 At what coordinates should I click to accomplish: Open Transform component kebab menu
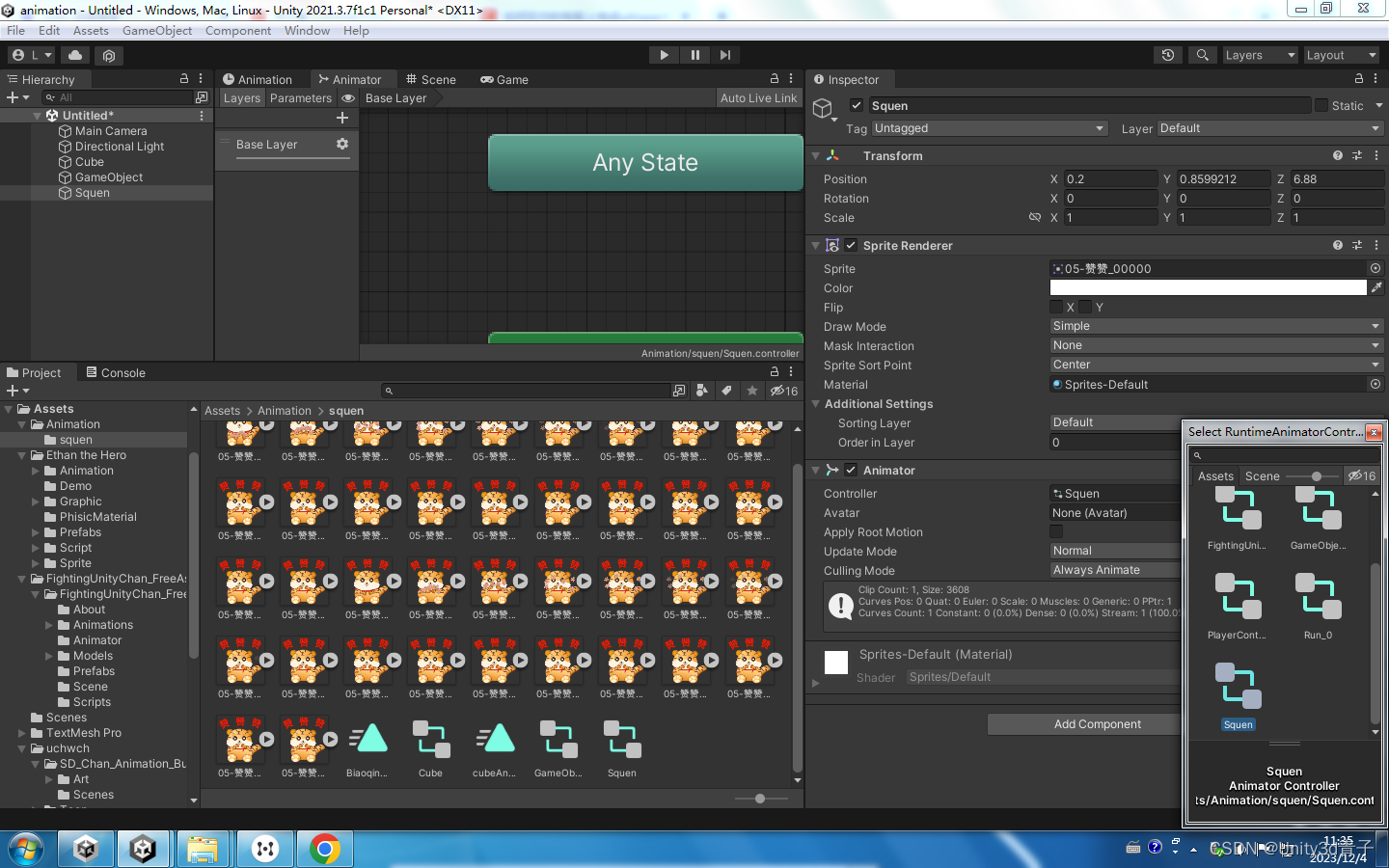click(1376, 155)
